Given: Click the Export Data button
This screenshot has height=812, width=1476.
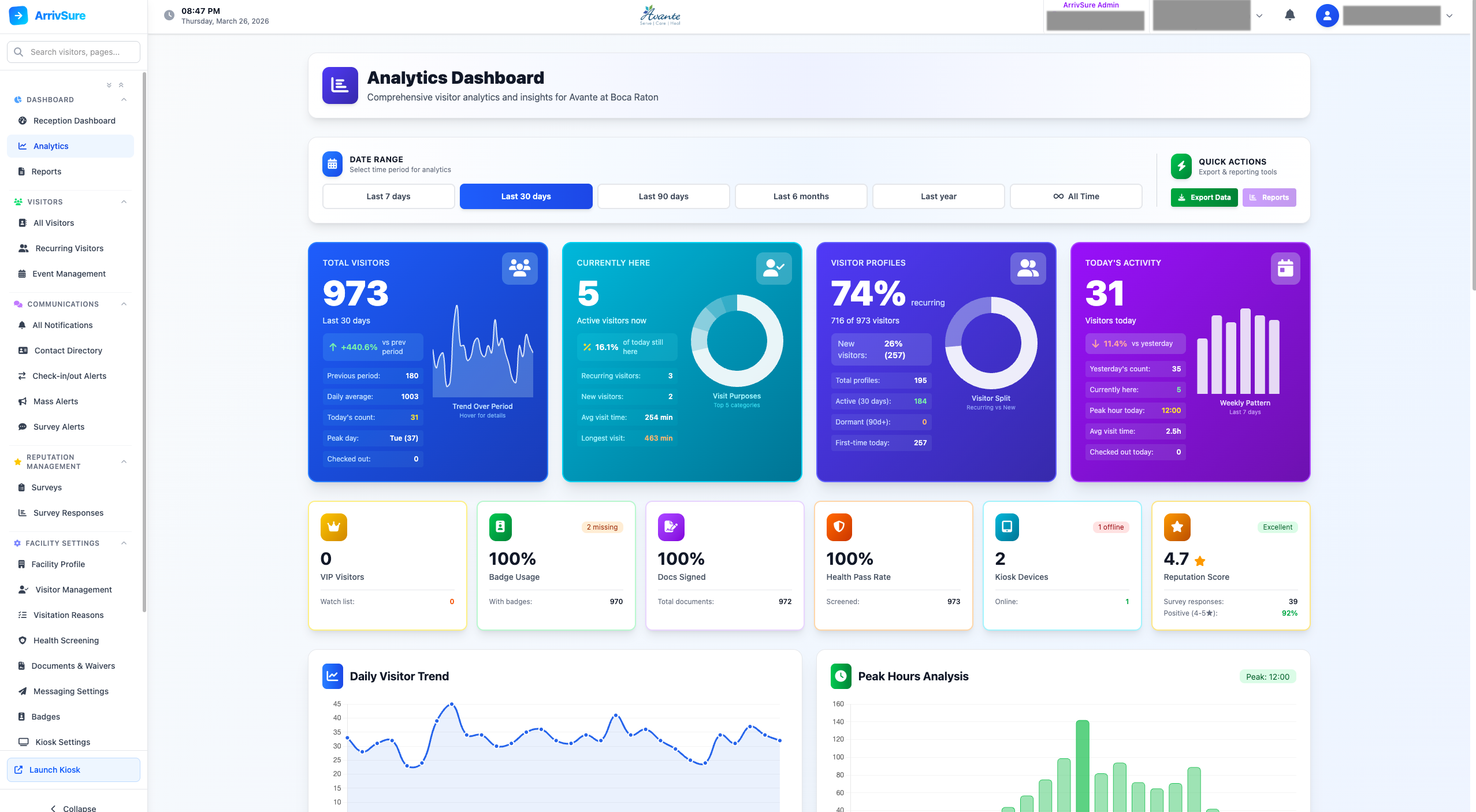Looking at the screenshot, I should pos(1204,198).
